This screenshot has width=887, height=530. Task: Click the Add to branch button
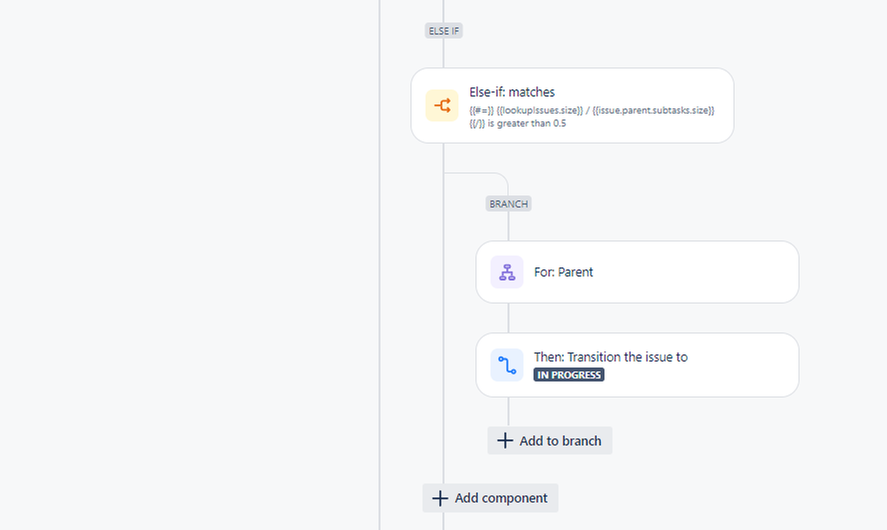(x=550, y=441)
